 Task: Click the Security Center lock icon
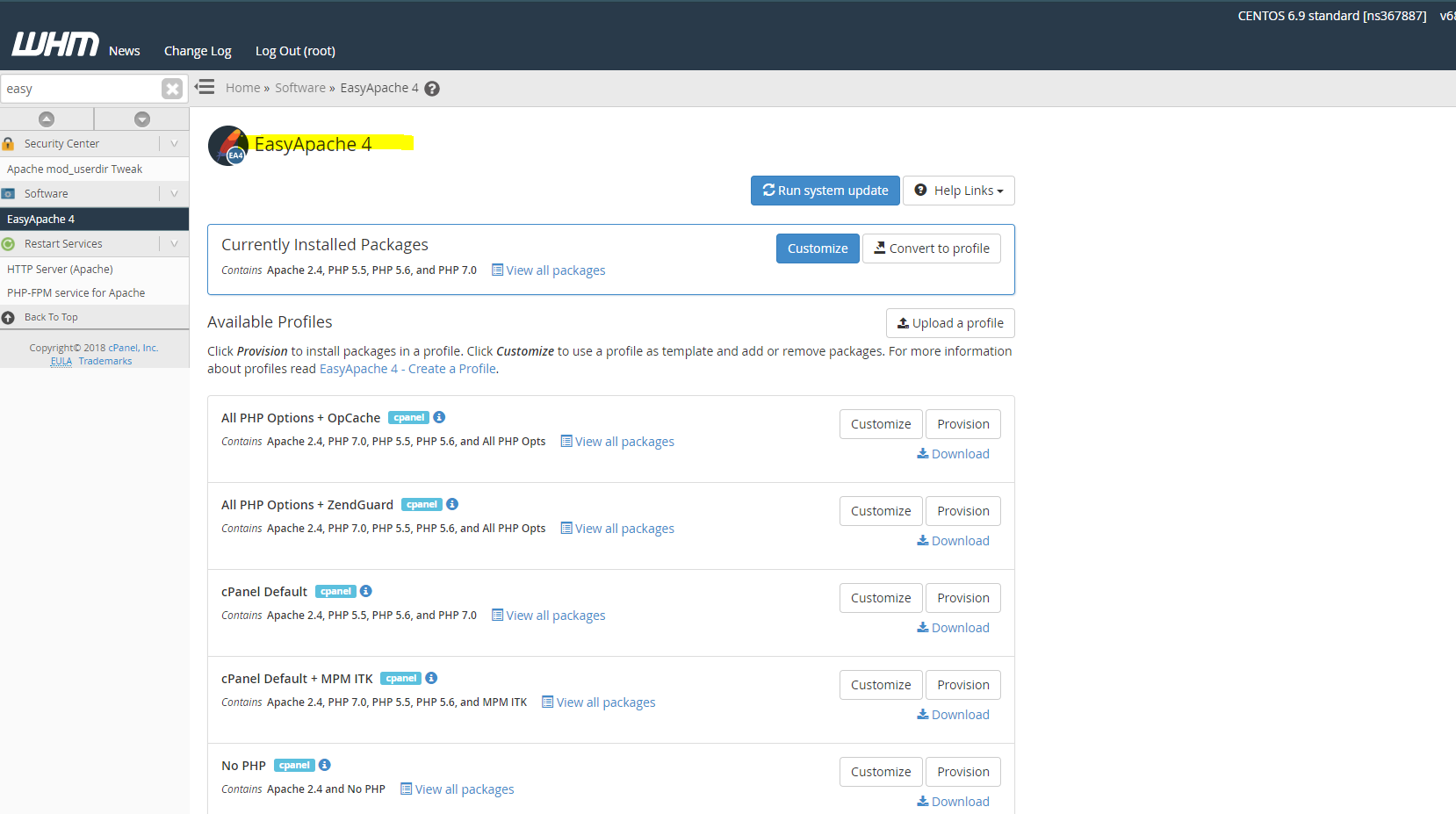click(x=8, y=143)
